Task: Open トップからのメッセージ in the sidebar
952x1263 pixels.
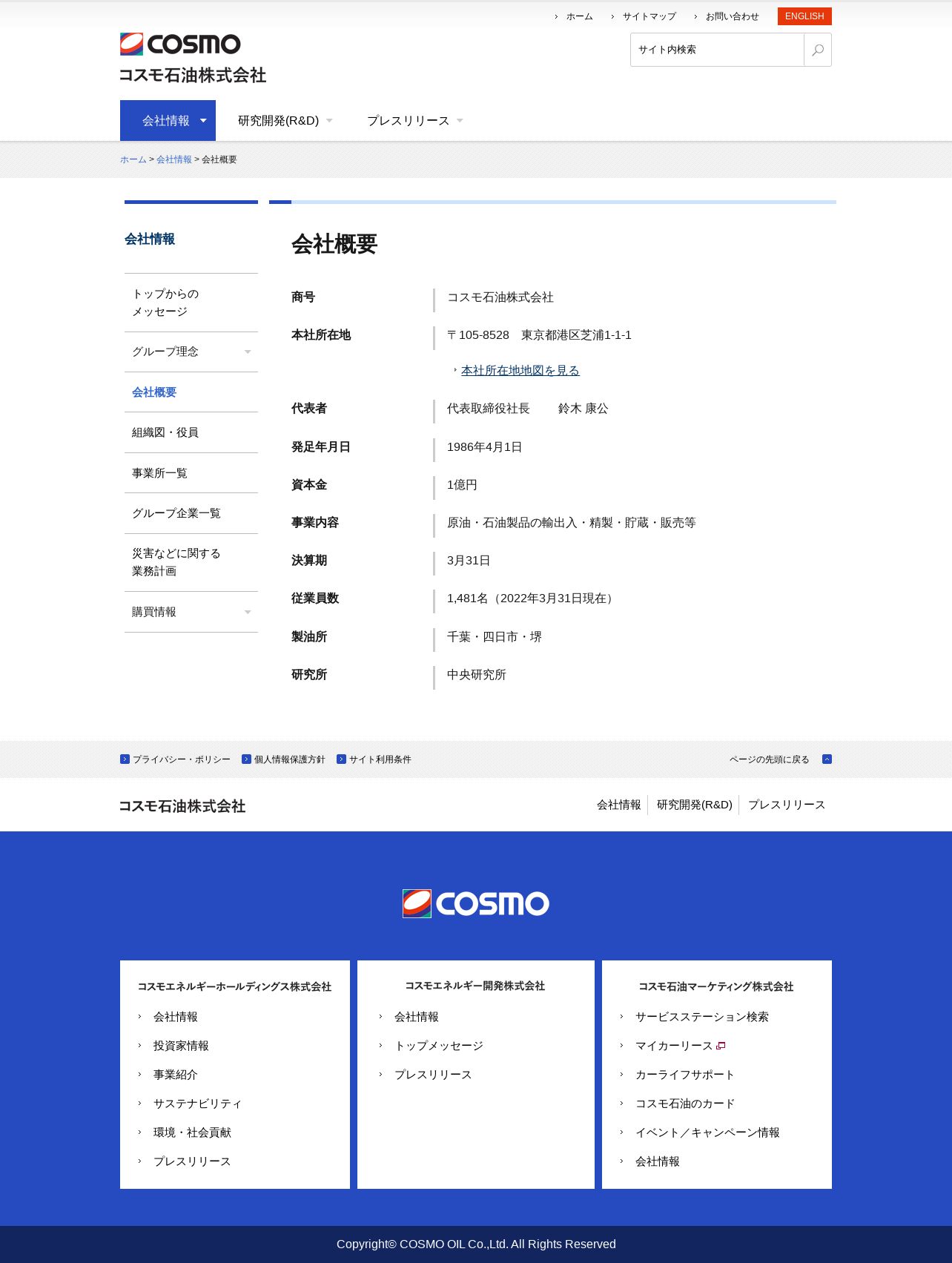Action: pos(191,303)
